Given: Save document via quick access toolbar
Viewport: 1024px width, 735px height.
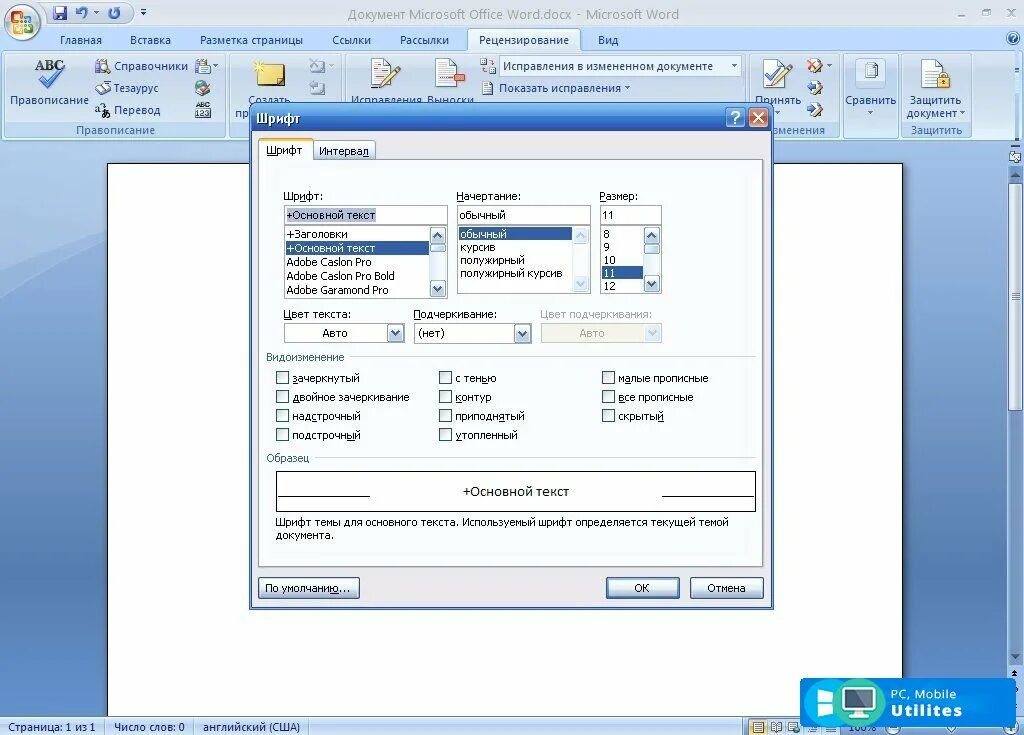Looking at the screenshot, I should [60, 12].
